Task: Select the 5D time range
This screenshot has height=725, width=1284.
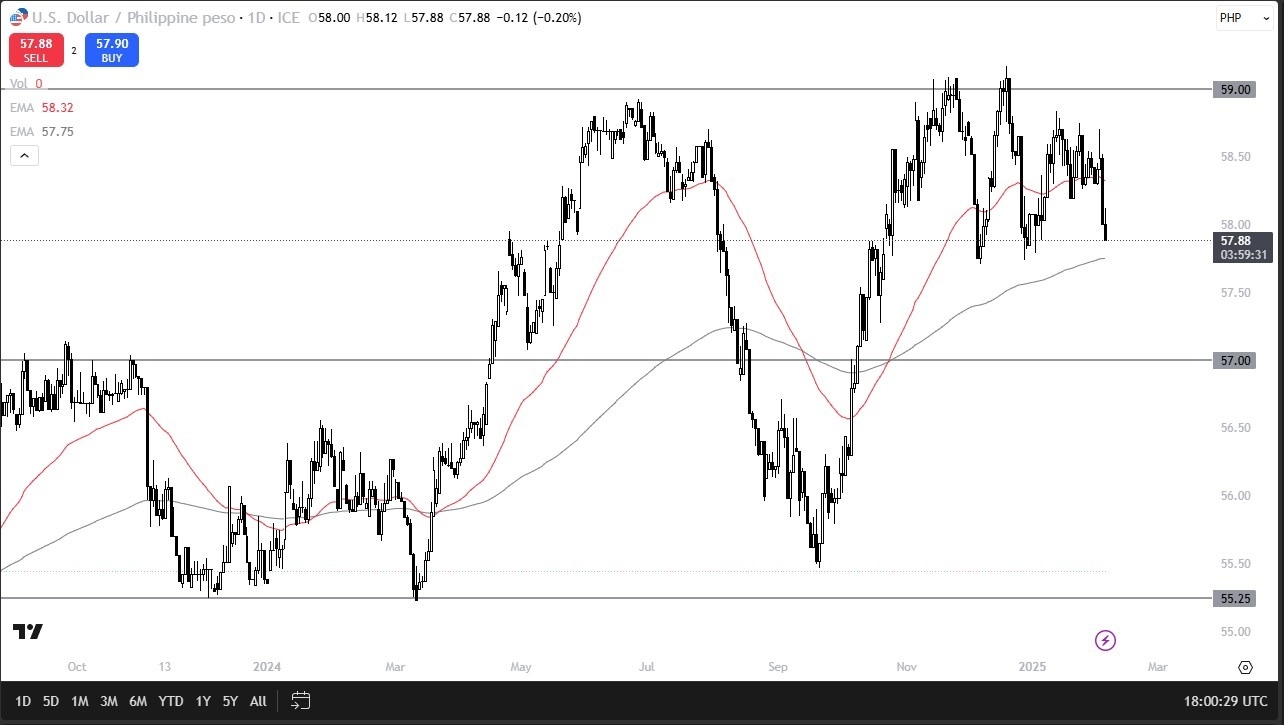Action: (x=51, y=701)
